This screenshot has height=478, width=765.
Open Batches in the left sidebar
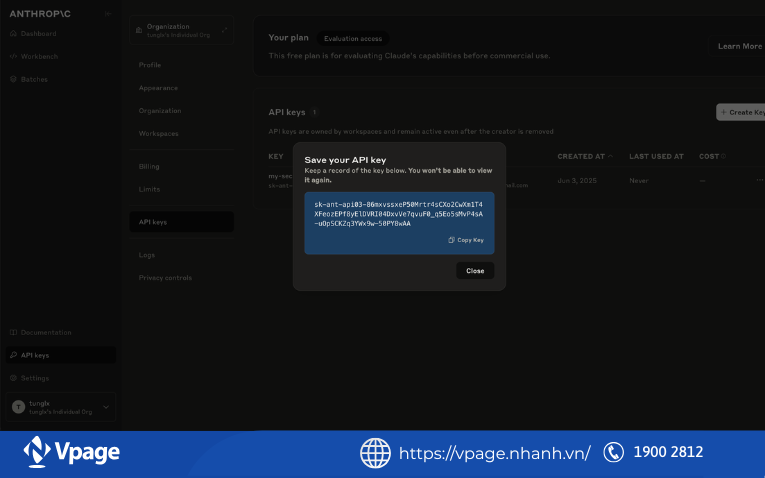click(34, 79)
